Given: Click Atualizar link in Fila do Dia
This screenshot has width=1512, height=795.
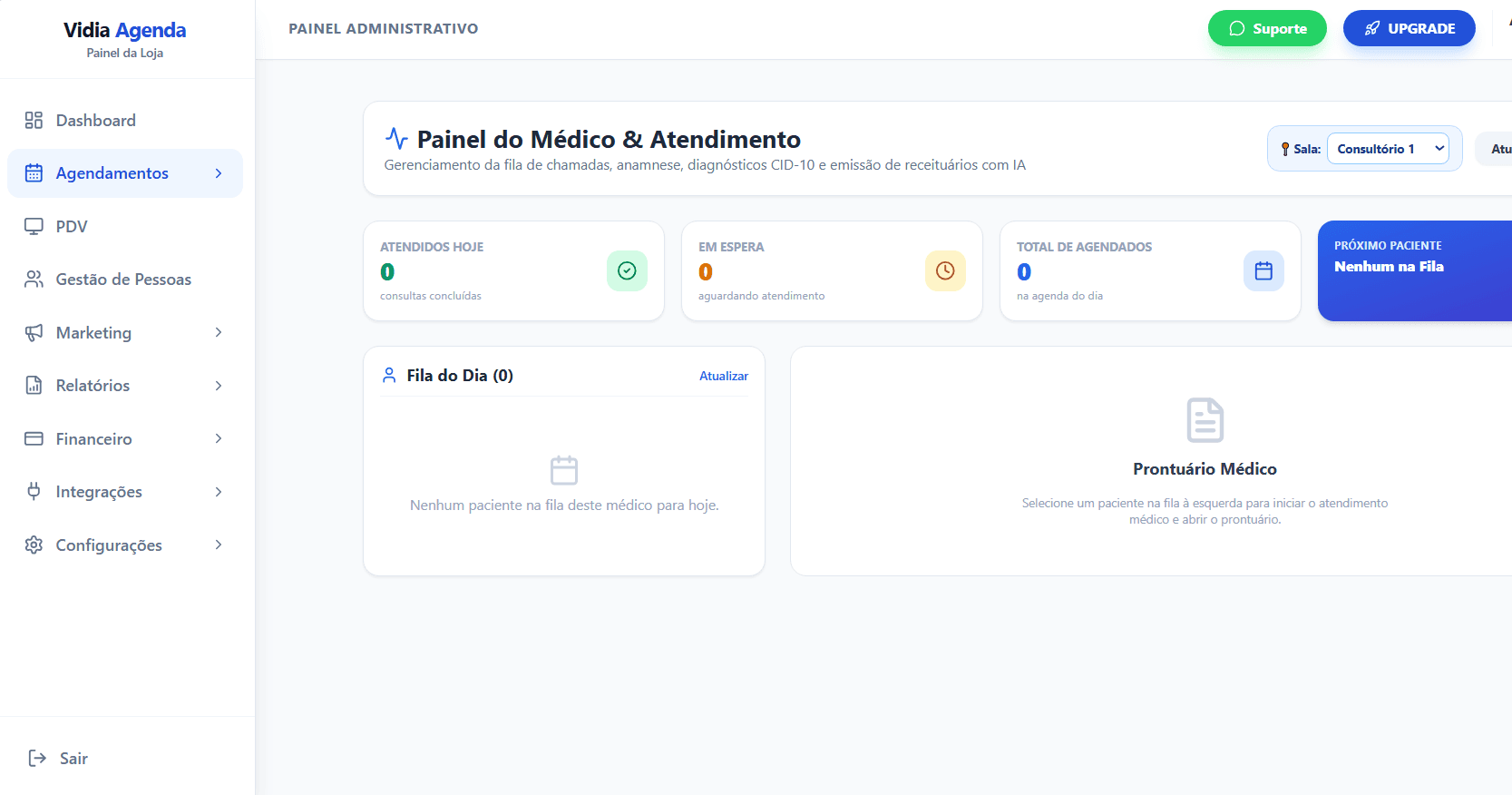Looking at the screenshot, I should click(724, 376).
